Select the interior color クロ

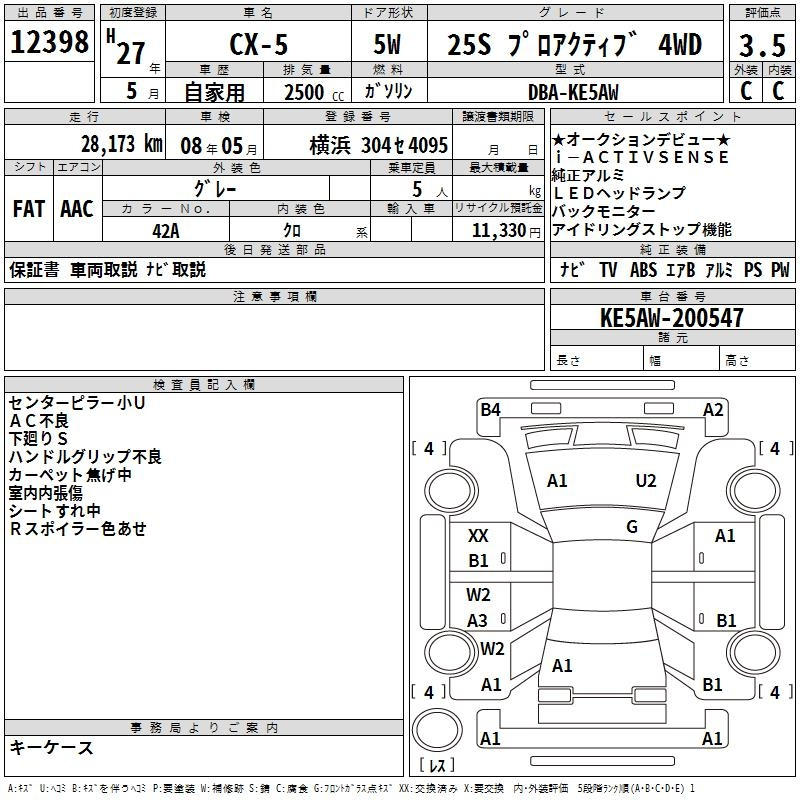pos(292,231)
